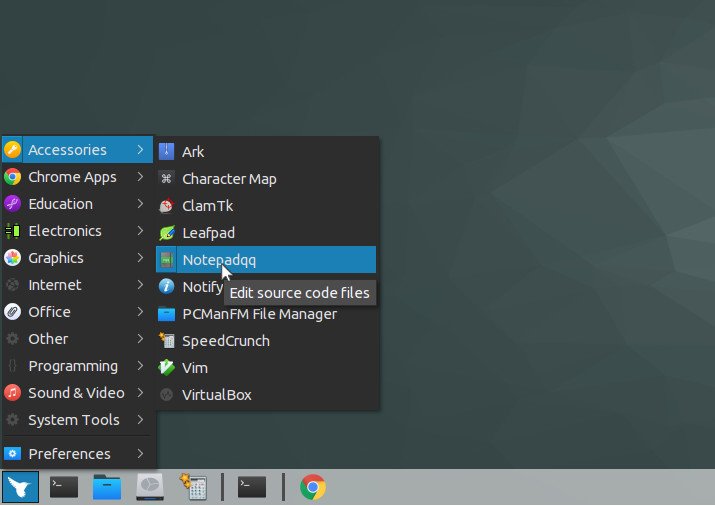The image size is (715, 506).
Task: Click the Notify info icon
Action: 166,286
